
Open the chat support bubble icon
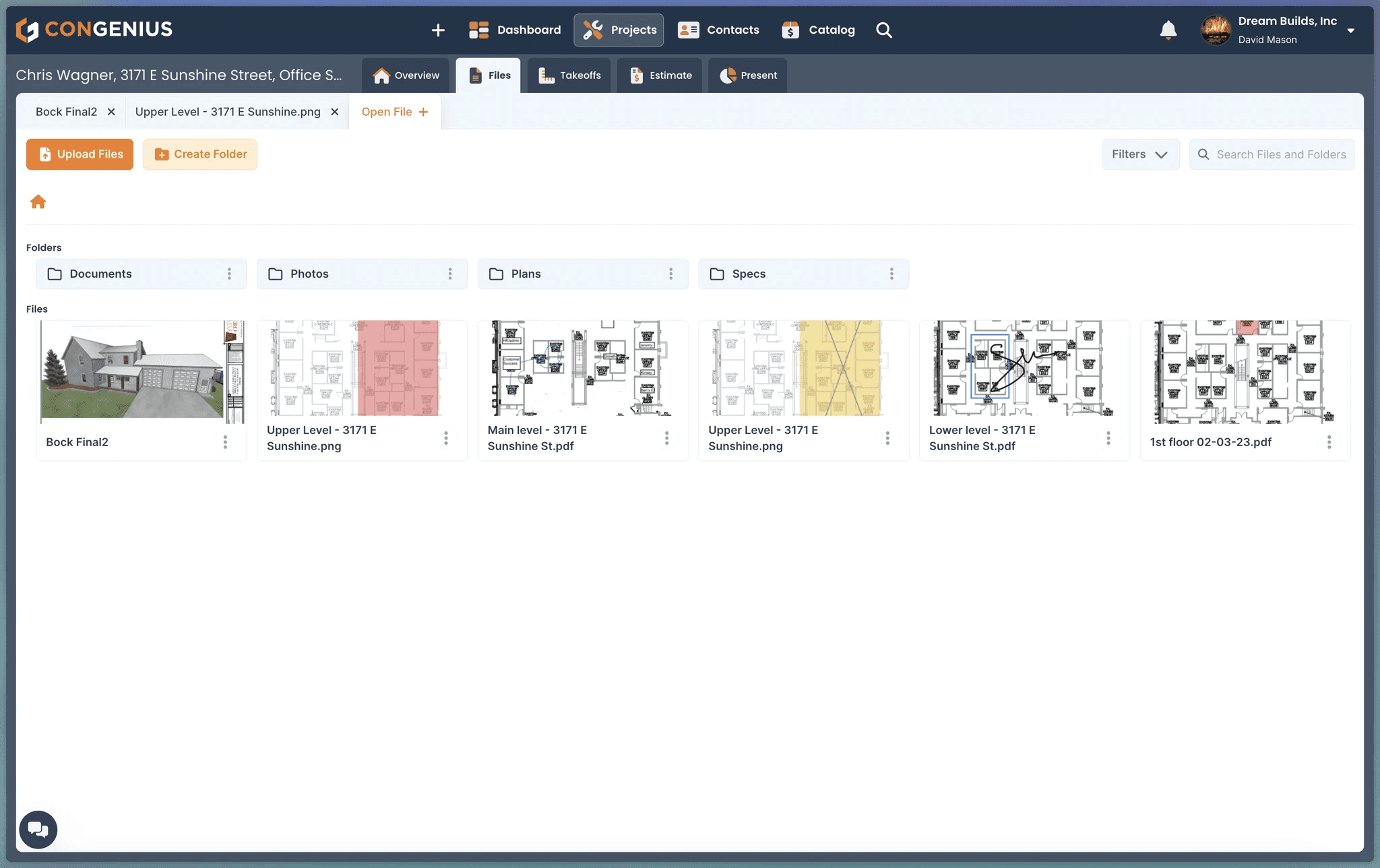click(38, 830)
